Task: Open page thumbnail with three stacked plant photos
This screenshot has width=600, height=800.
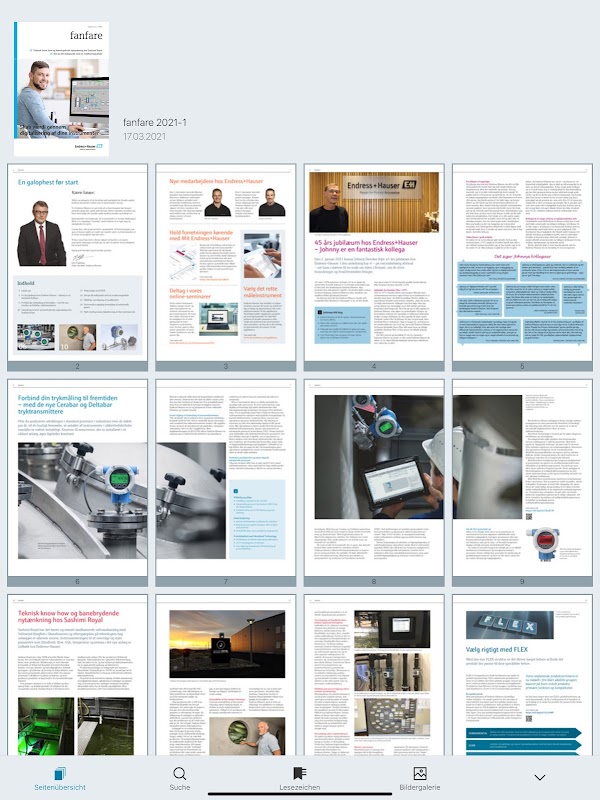Action: pos(374,675)
